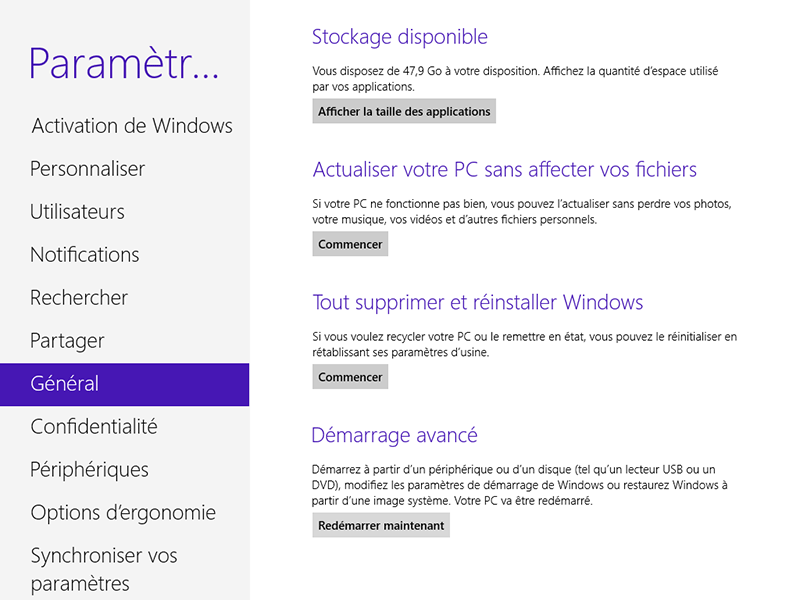Open the Notifications settings page
Screen dimensions: 800x600
85,255
